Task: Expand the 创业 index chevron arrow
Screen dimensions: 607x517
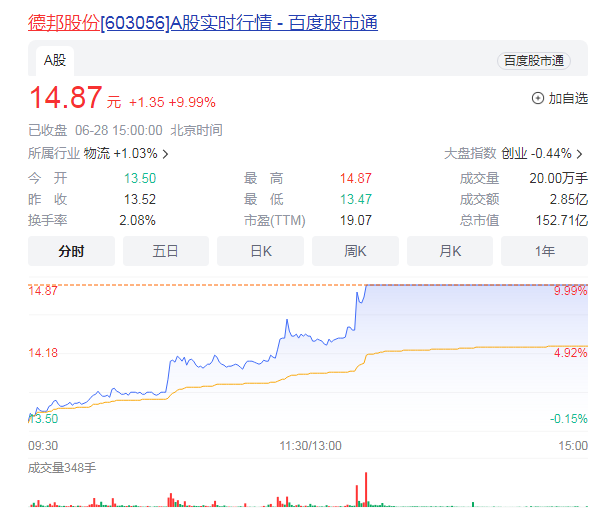Action: coord(579,154)
